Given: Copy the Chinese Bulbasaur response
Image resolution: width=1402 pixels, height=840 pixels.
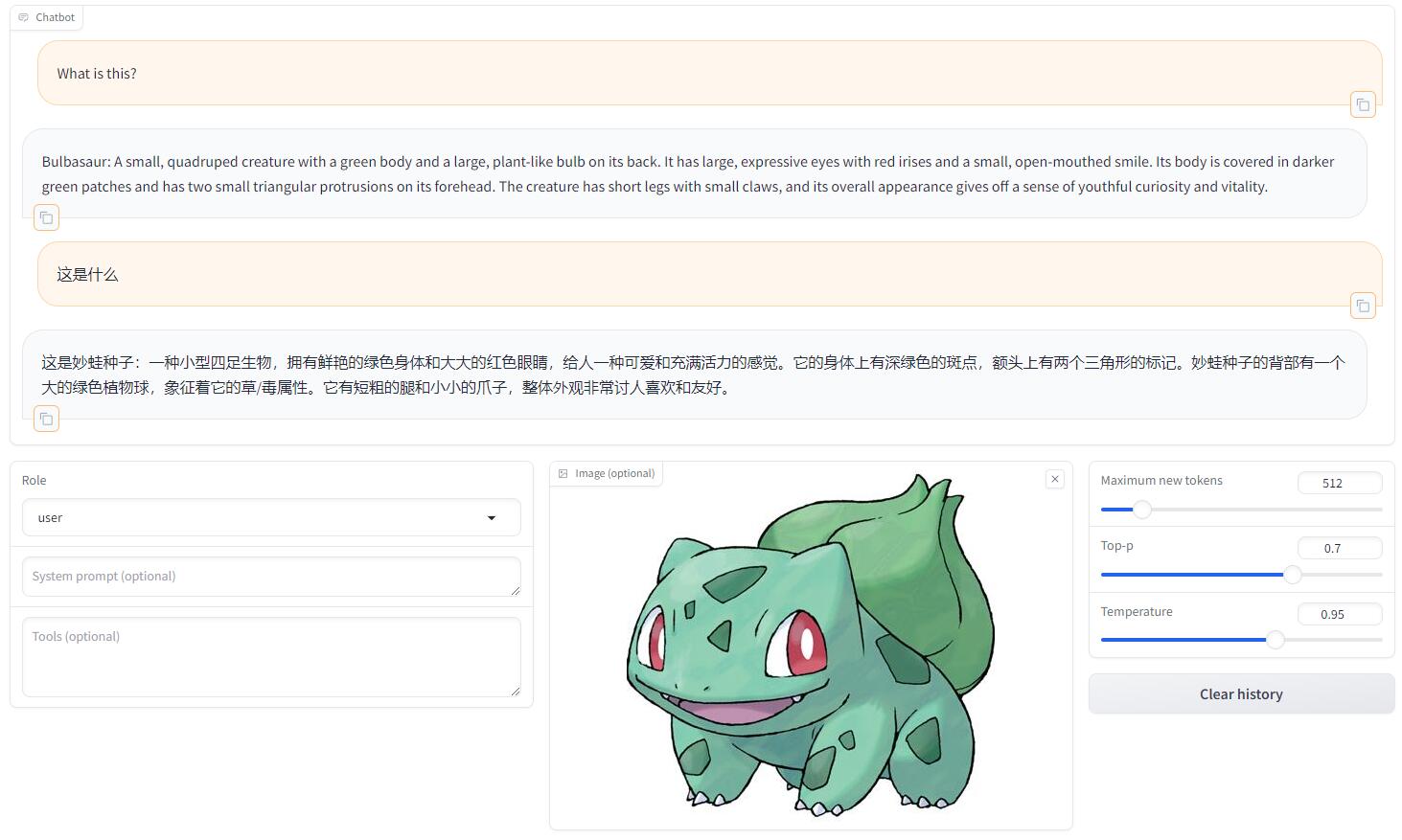Looking at the screenshot, I should [x=46, y=419].
